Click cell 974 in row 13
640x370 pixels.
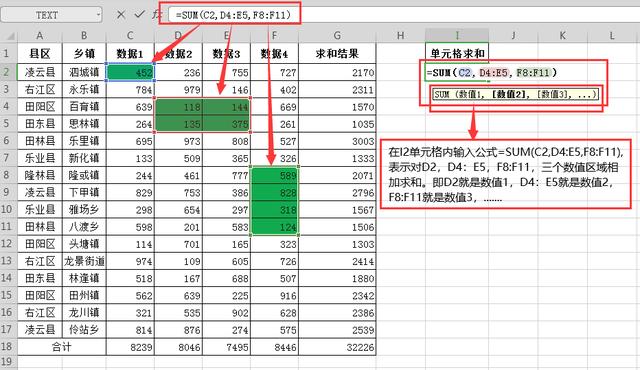point(130,261)
